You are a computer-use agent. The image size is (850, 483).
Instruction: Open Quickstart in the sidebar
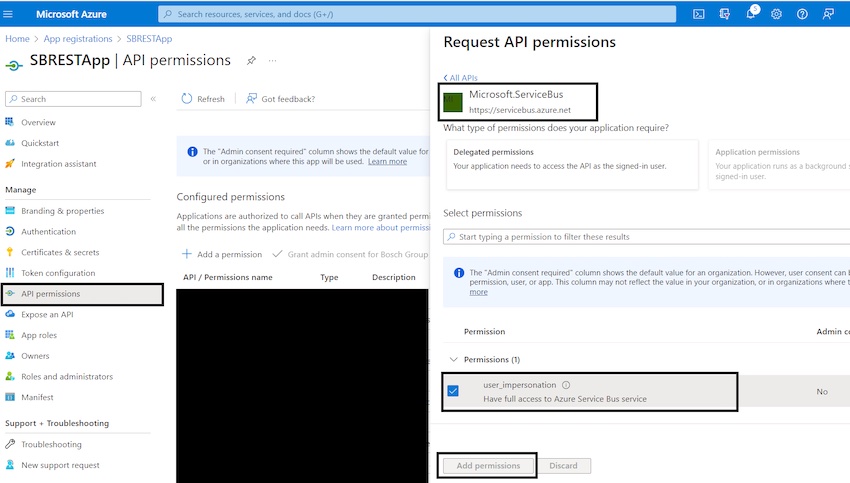click(x=40, y=143)
